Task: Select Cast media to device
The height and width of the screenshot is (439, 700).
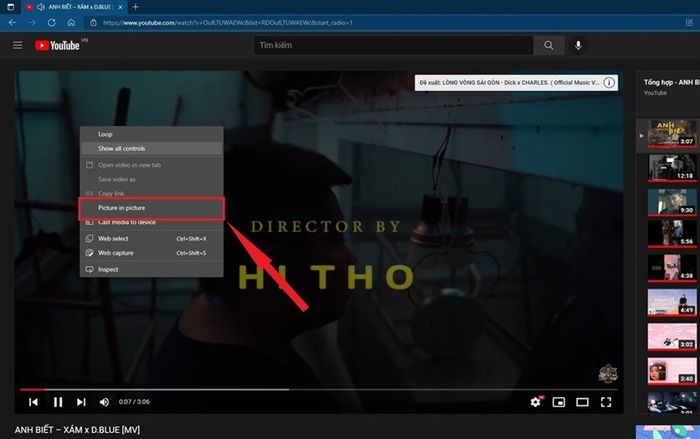Action: click(151, 222)
